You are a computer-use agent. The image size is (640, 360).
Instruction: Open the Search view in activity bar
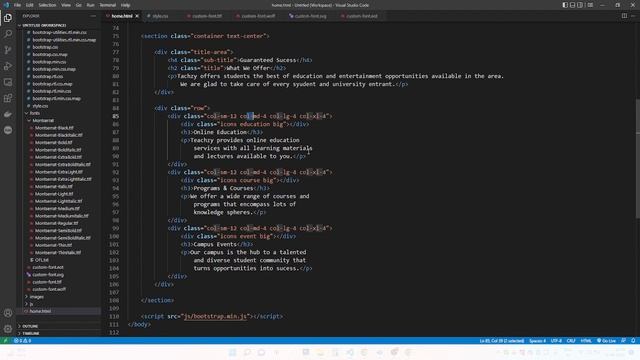point(8,34)
